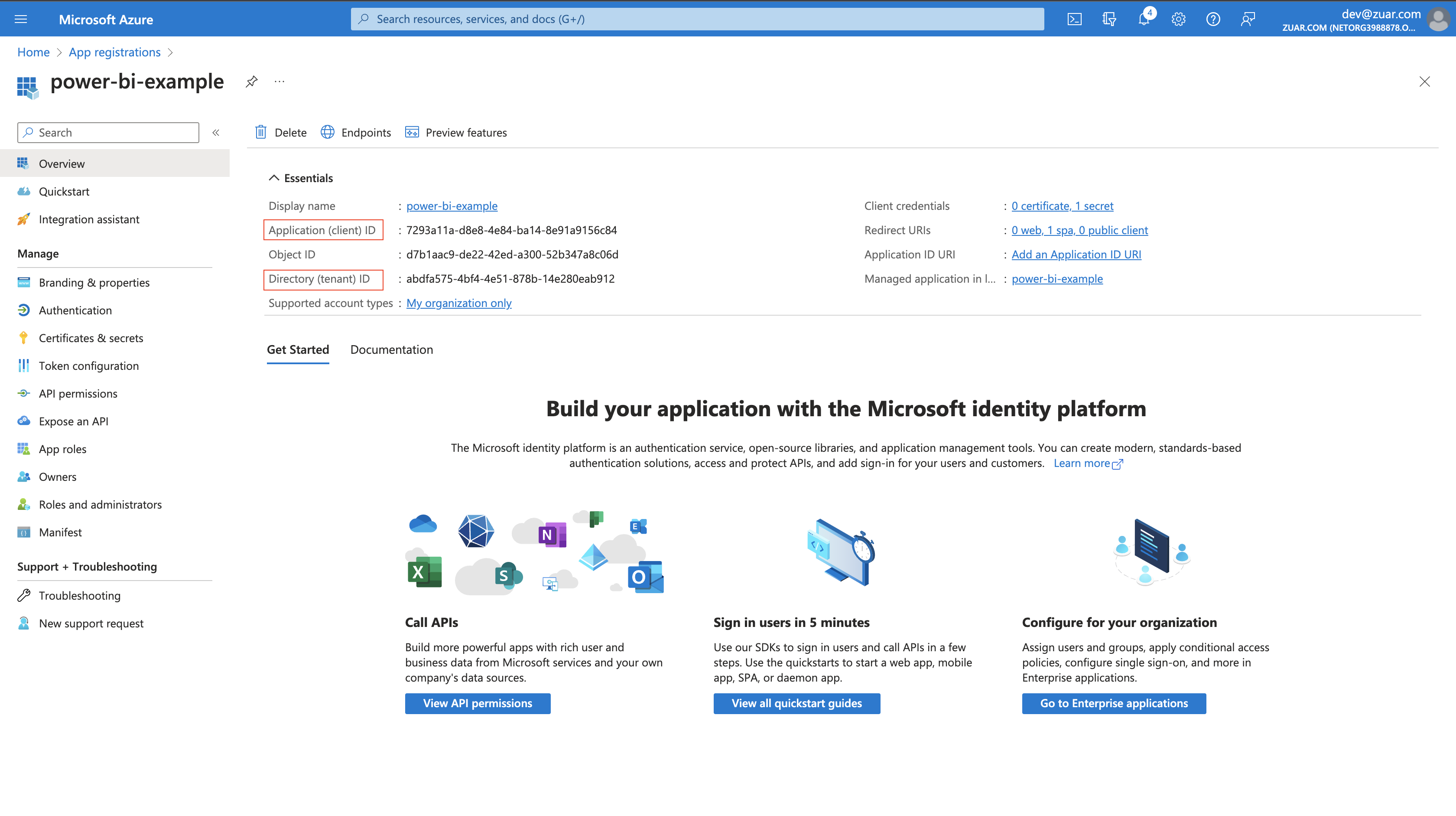The height and width of the screenshot is (816, 1456).
Task: Click the power-bi-example app registration icon
Action: pos(28,88)
